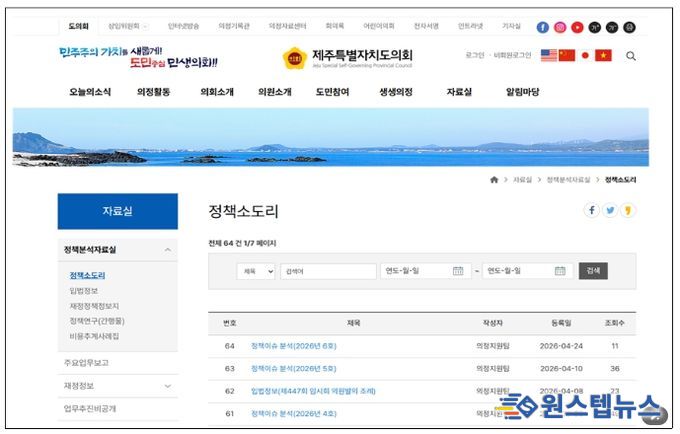Open end date calendar picker icon
Screen dimensions: 680x434
560,271
